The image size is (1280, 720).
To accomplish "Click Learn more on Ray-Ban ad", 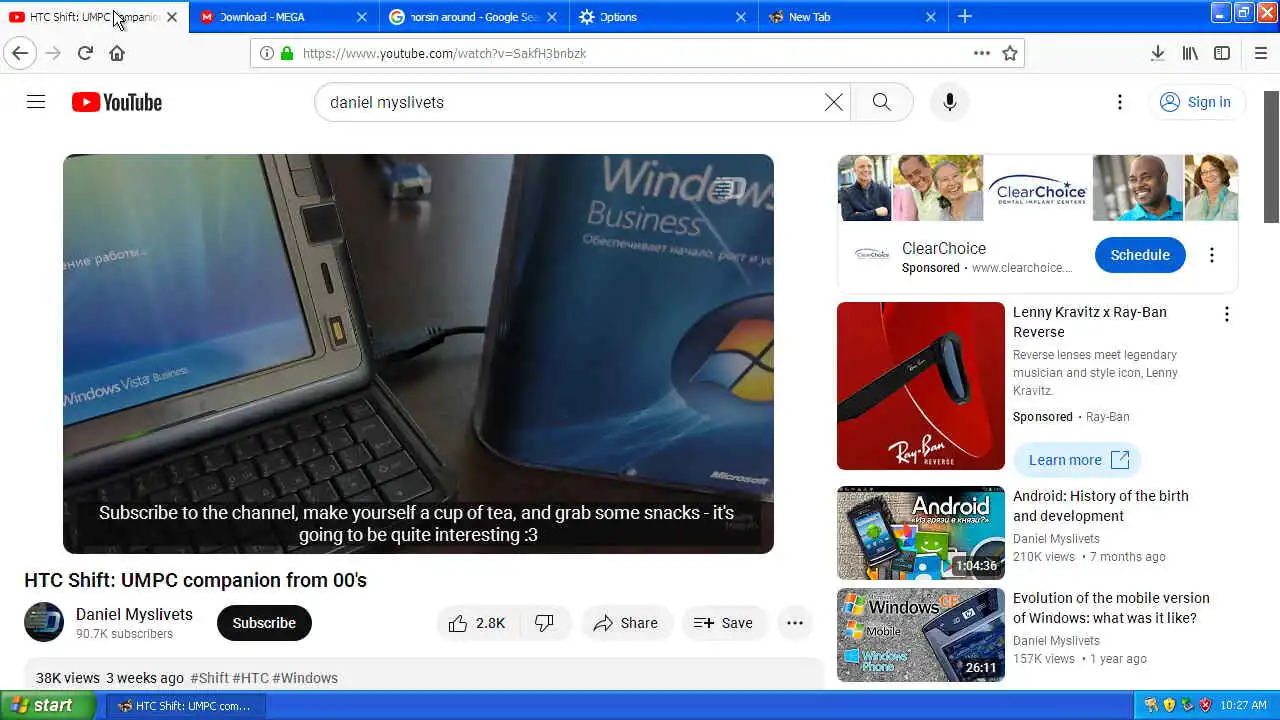I will (x=1078, y=460).
